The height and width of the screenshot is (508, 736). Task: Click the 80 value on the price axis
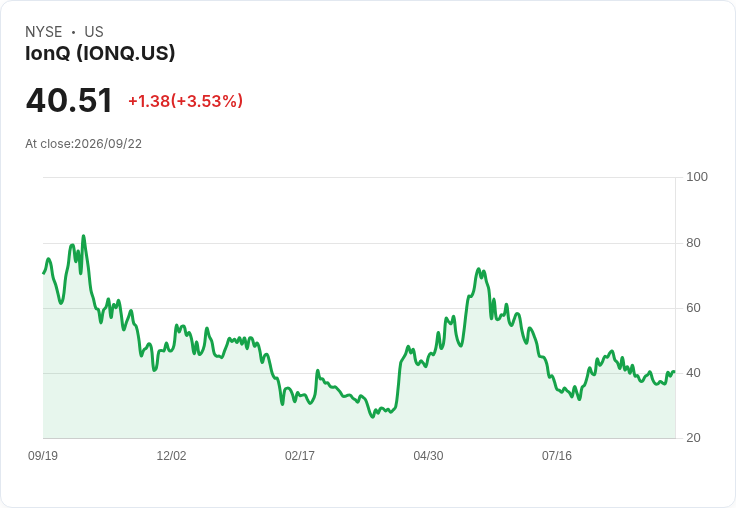point(693,243)
